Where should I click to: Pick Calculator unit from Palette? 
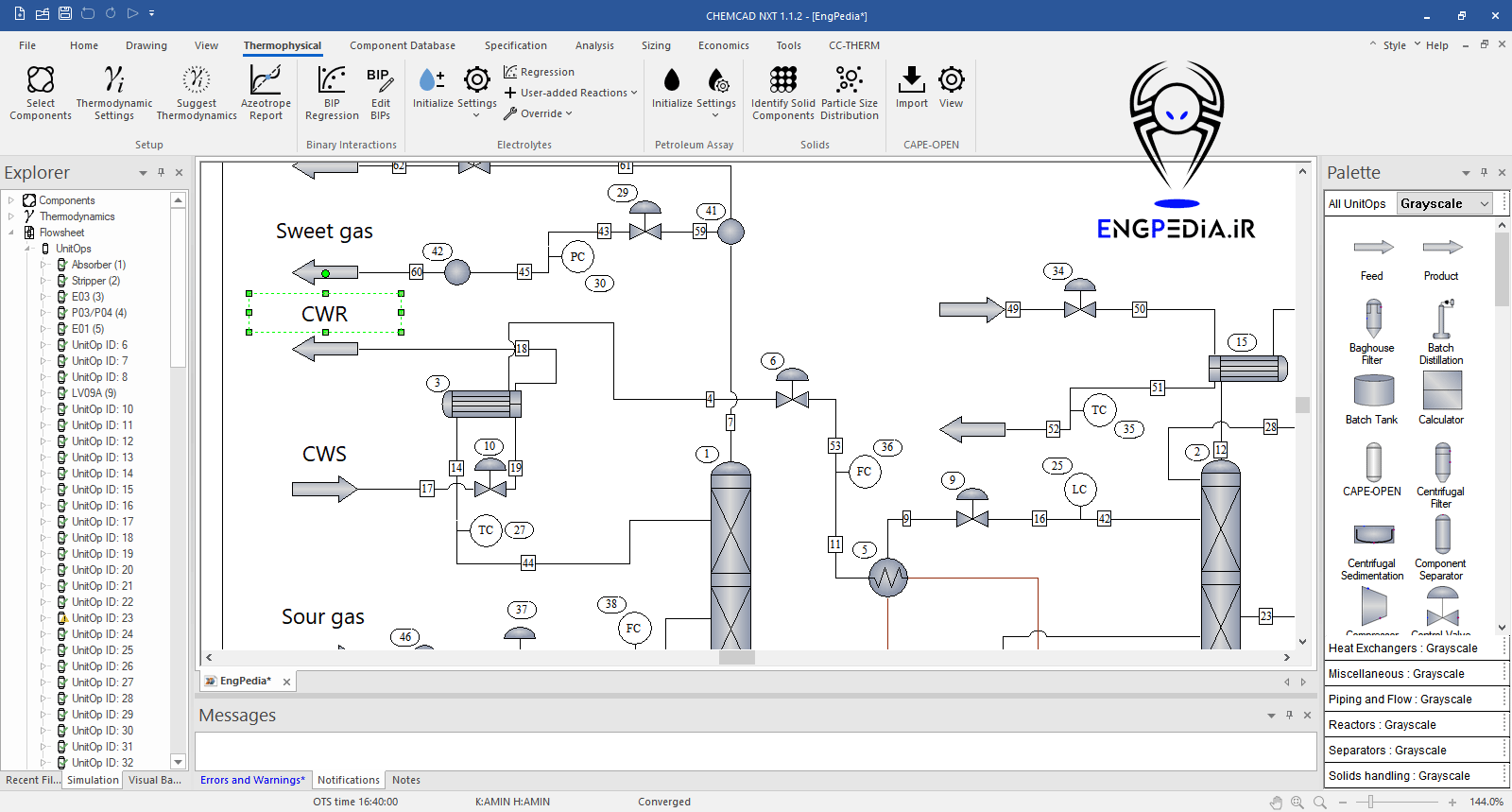[1441, 399]
